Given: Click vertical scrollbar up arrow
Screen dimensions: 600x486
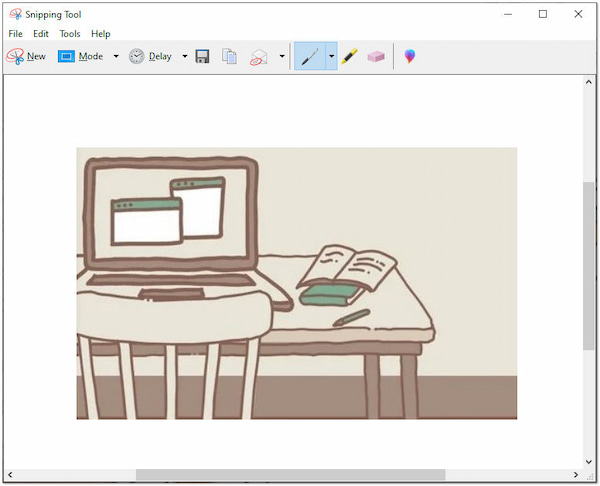Looking at the screenshot, I should click(x=589, y=82).
